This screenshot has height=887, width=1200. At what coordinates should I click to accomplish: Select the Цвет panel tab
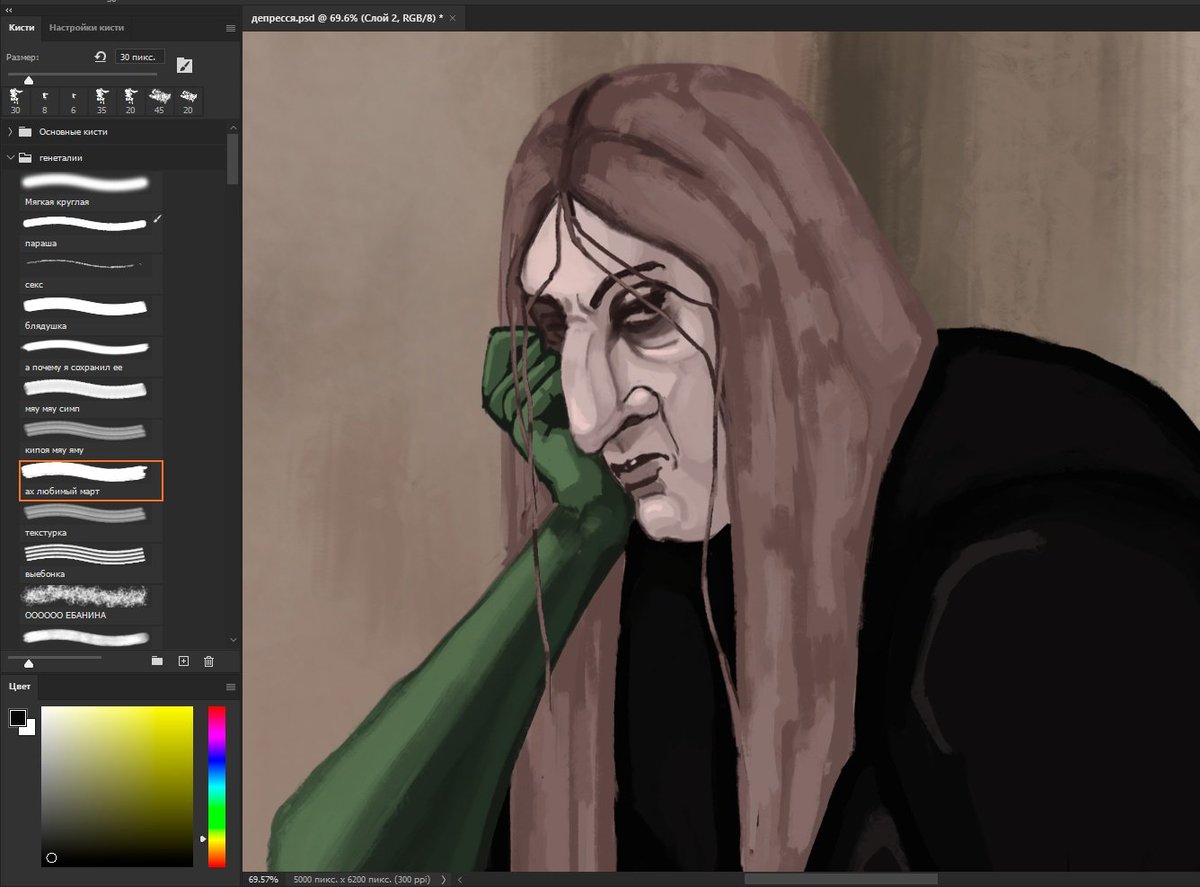pos(20,687)
